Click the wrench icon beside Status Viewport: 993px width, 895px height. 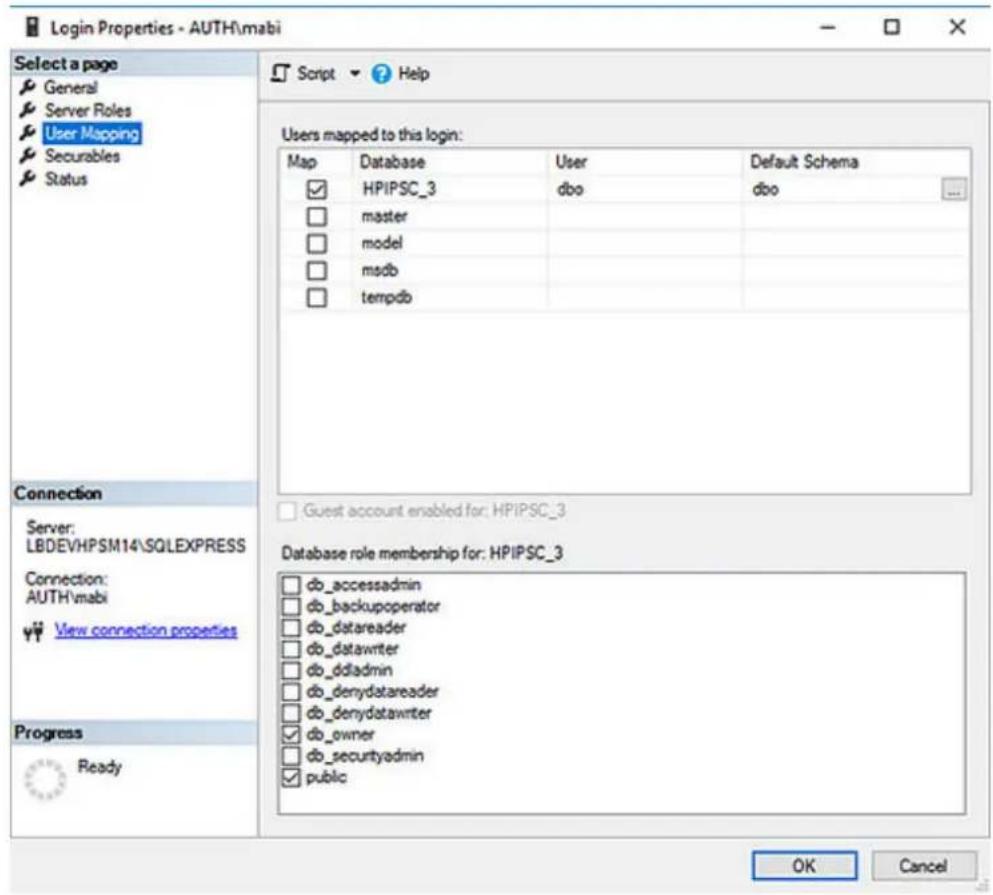[x=27, y=179]
